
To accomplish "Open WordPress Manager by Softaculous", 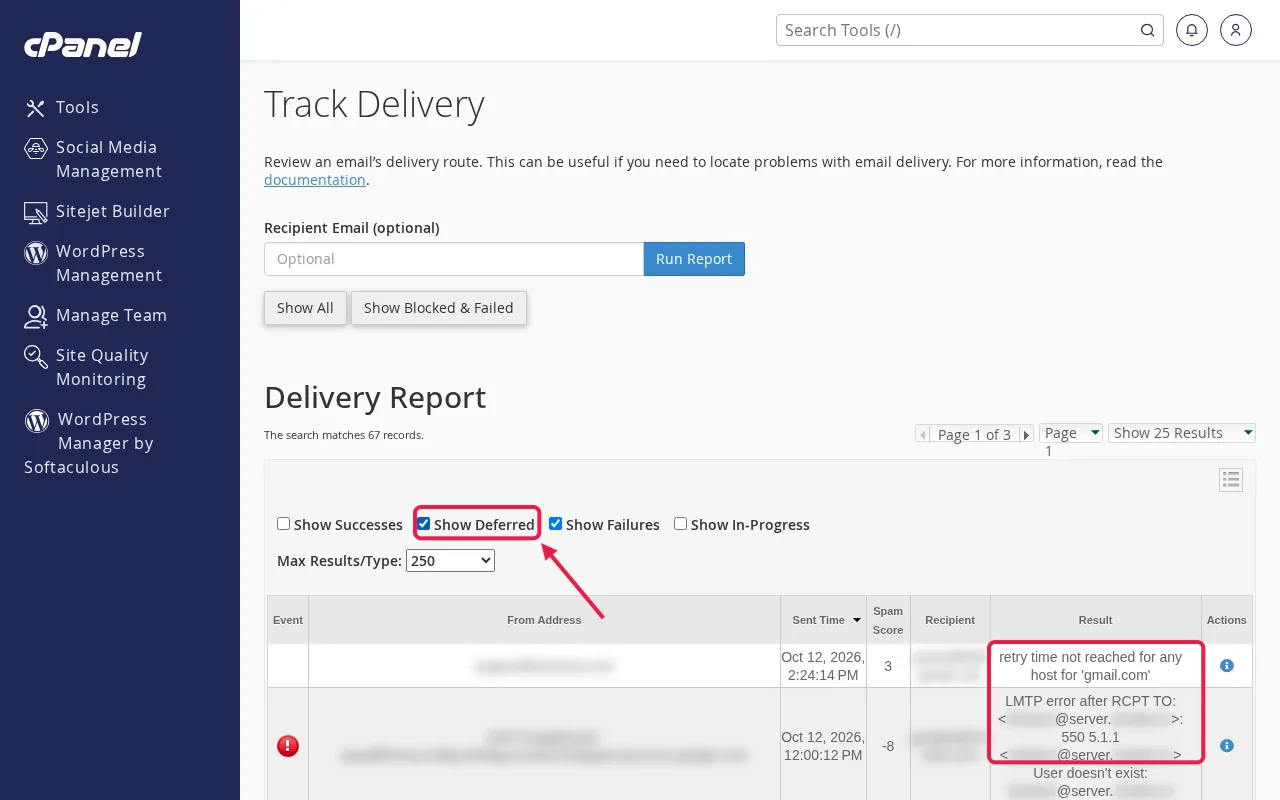I will click(x=89, y=443).
